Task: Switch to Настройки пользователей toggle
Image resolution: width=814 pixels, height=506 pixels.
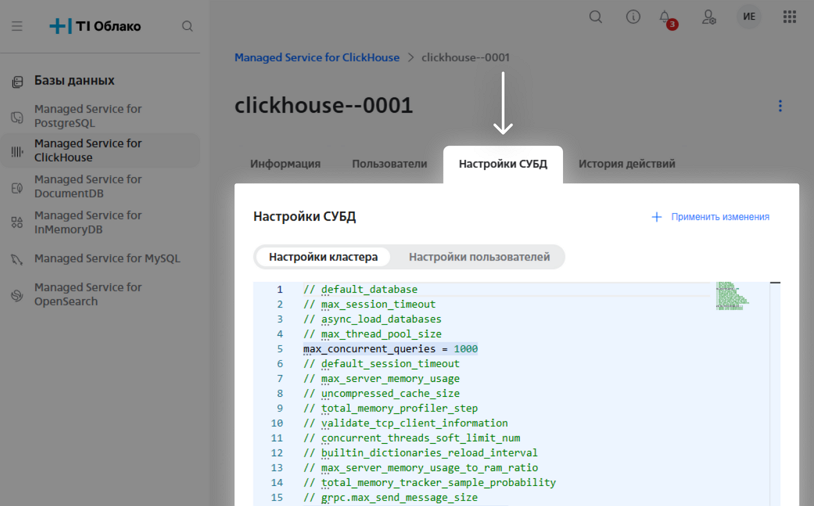Action: [479, 257]
